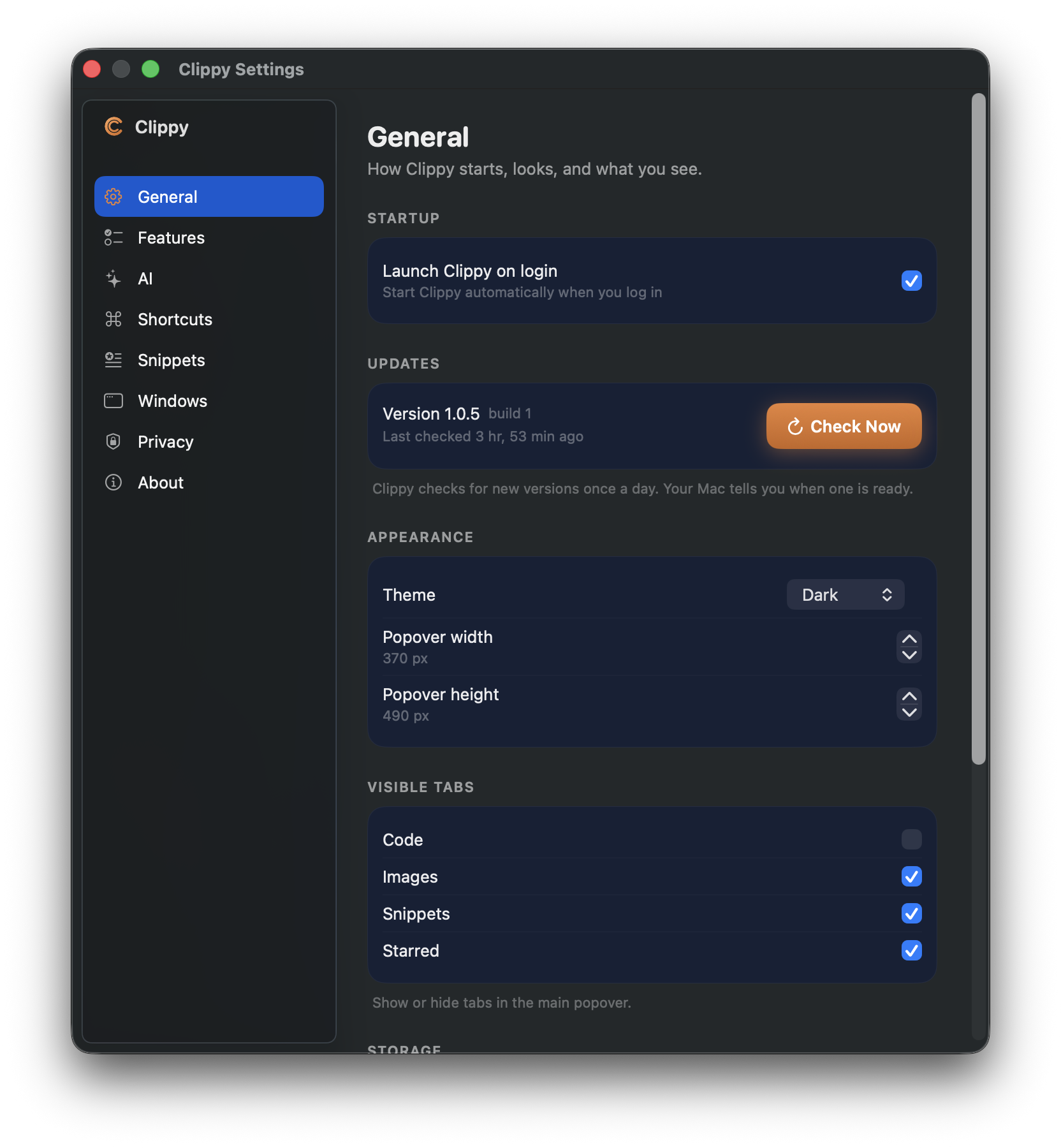Viewport: 1061px width, 1148px height.
Task: Click the Shortcuts command-key icon
Action: click(113, 319)
